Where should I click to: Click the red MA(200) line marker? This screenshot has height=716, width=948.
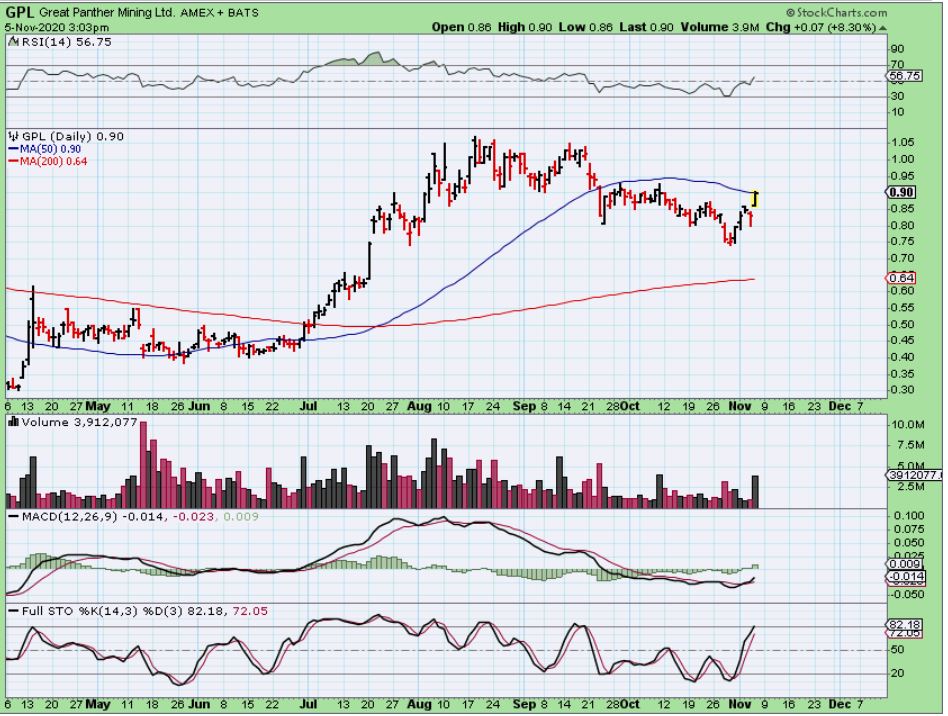(x=13, y=161)
